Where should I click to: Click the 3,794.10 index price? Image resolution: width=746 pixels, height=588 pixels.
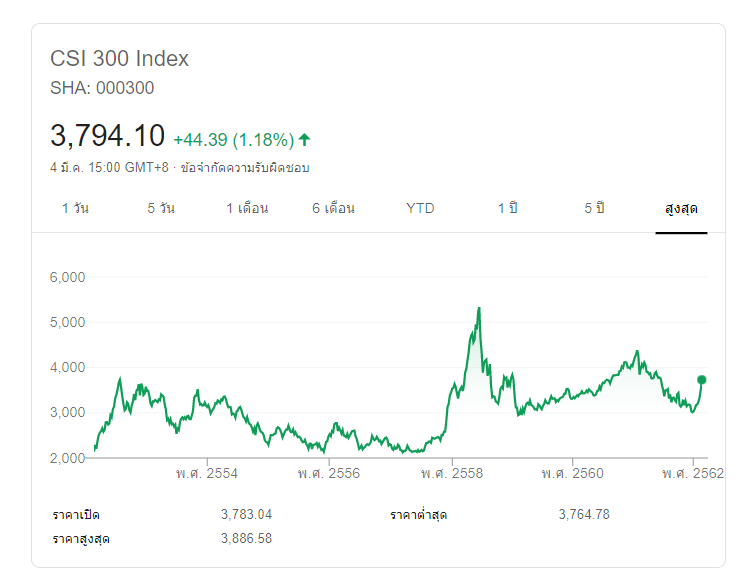click(x=107, y=135)
